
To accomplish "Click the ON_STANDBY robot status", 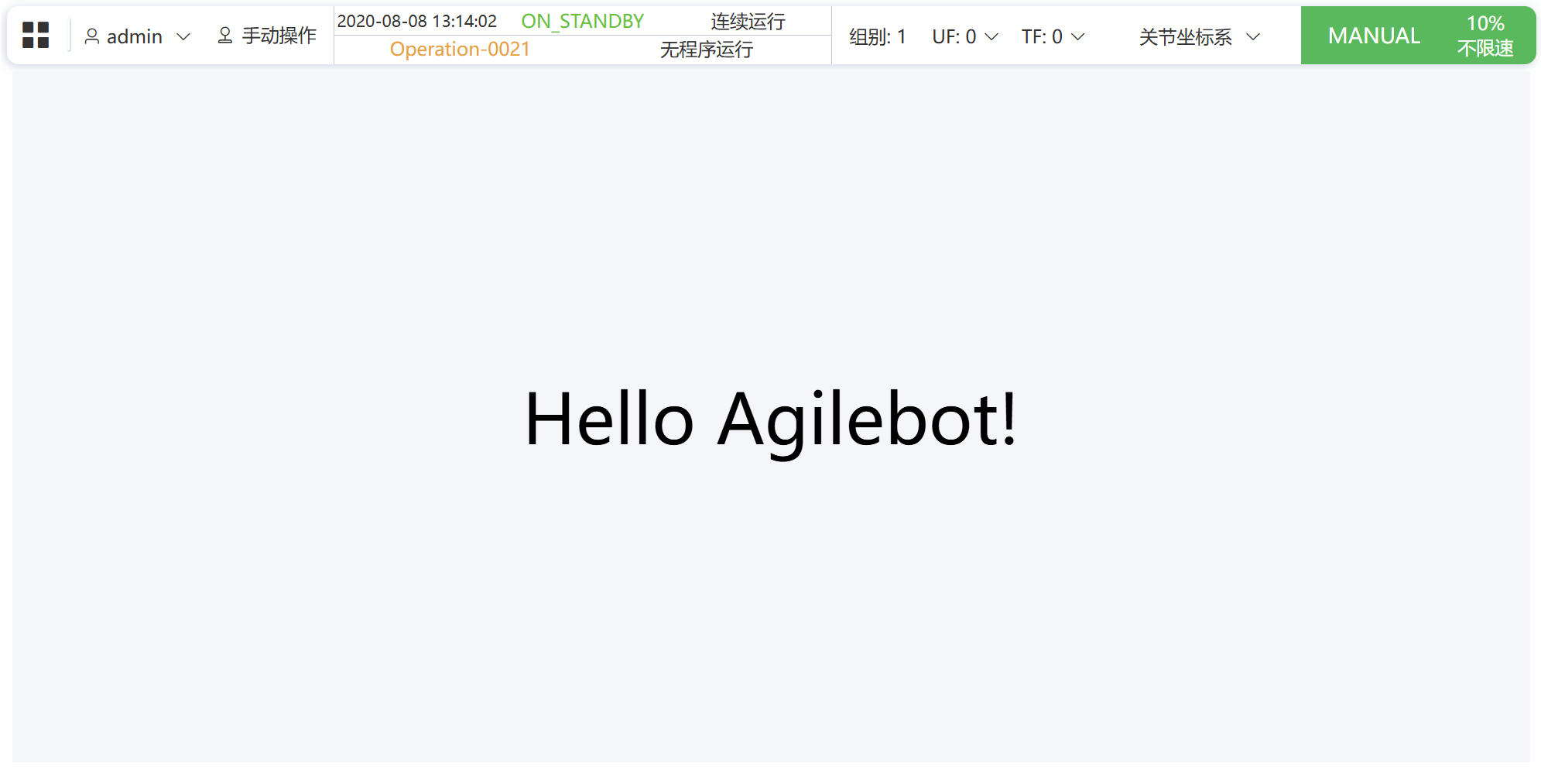I will coord(582,21).
